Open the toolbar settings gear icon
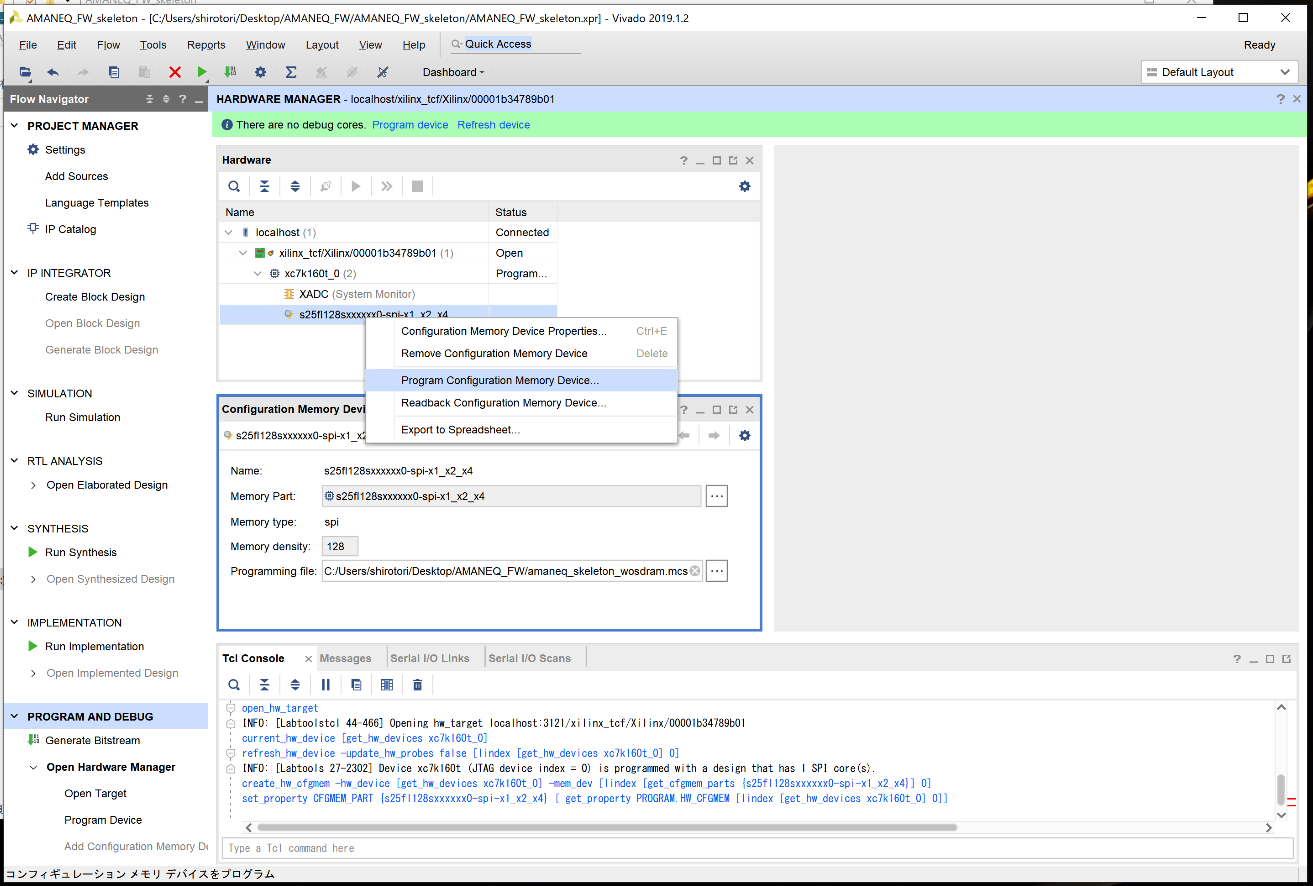The height and width of the screenshot is (886, 1313). [x=260, y=72]
